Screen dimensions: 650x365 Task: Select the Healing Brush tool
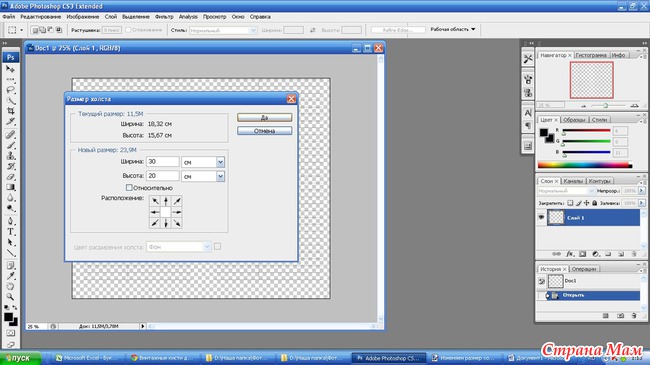point(10,135)
